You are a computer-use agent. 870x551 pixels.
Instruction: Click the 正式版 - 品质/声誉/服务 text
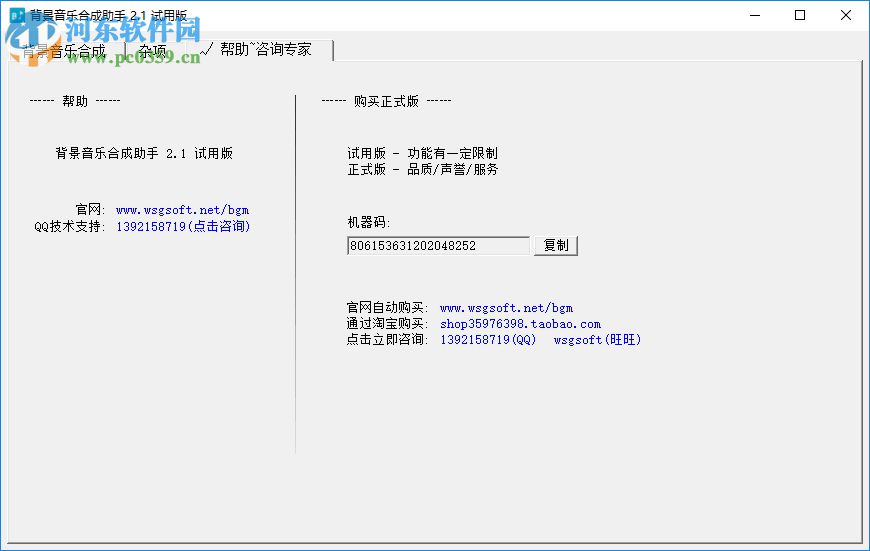[422, 169]
